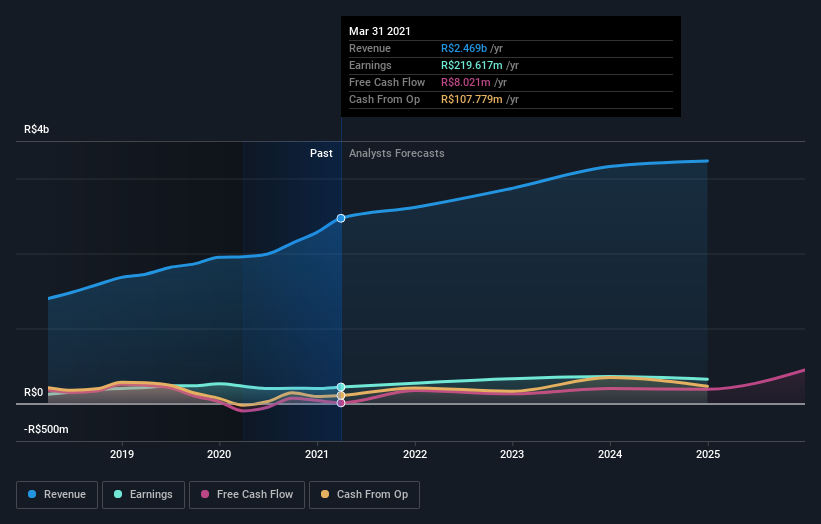Click the Free Cash Flow label in tooltip

(387, 82)
